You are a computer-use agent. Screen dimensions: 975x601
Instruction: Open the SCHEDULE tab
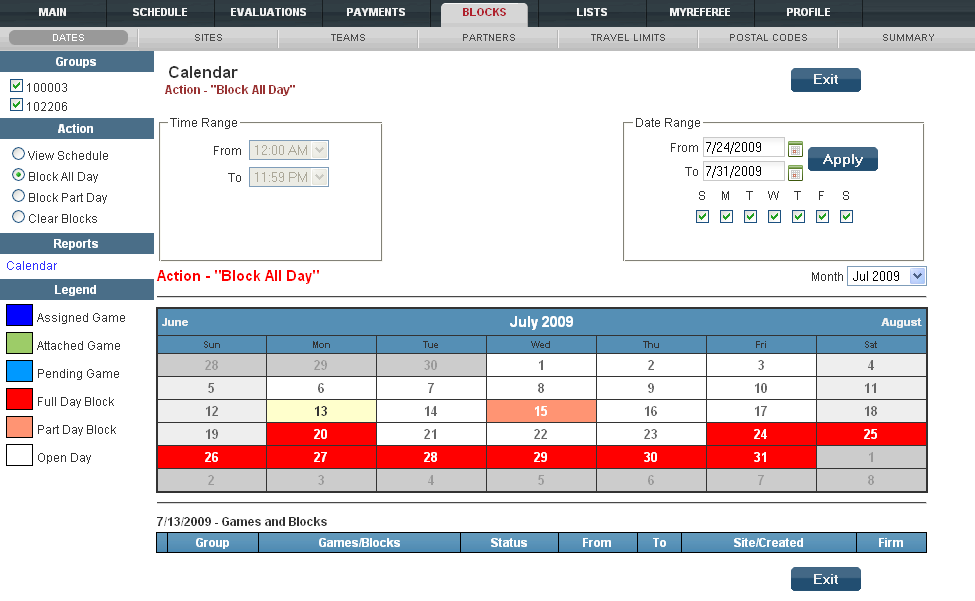tap(160, 12)
